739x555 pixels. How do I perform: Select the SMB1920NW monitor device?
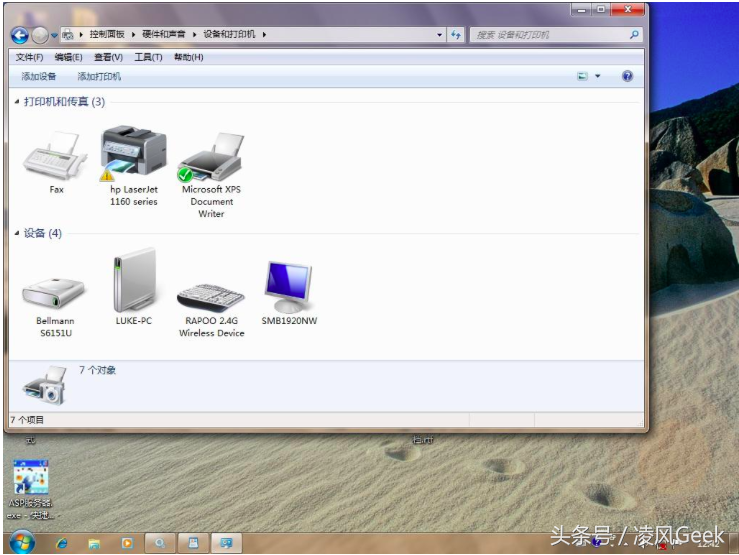tap(288, 288)
